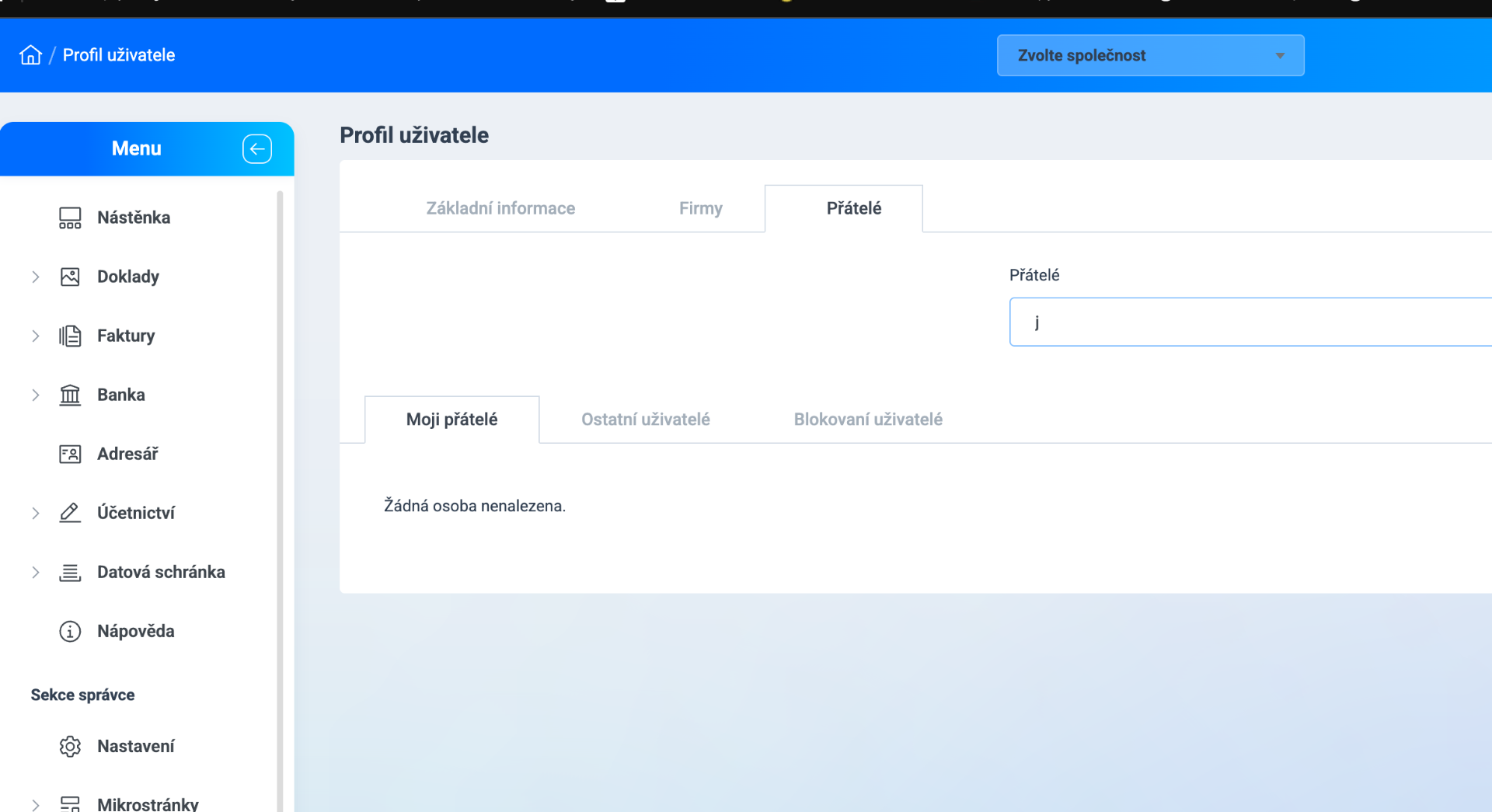Click the Sekce správce heading
The height and width of the screenshot is (812, 1492).
82,695
